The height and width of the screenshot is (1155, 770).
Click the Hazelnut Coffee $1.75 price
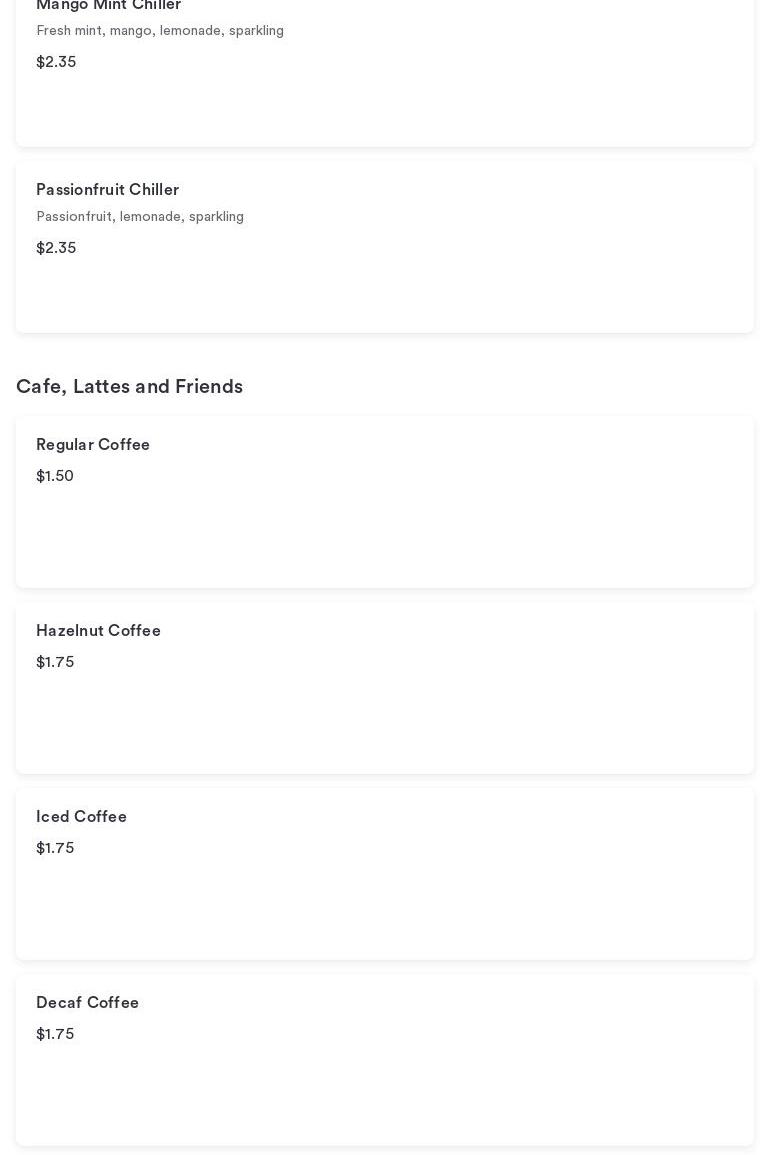tap(55, 662)
